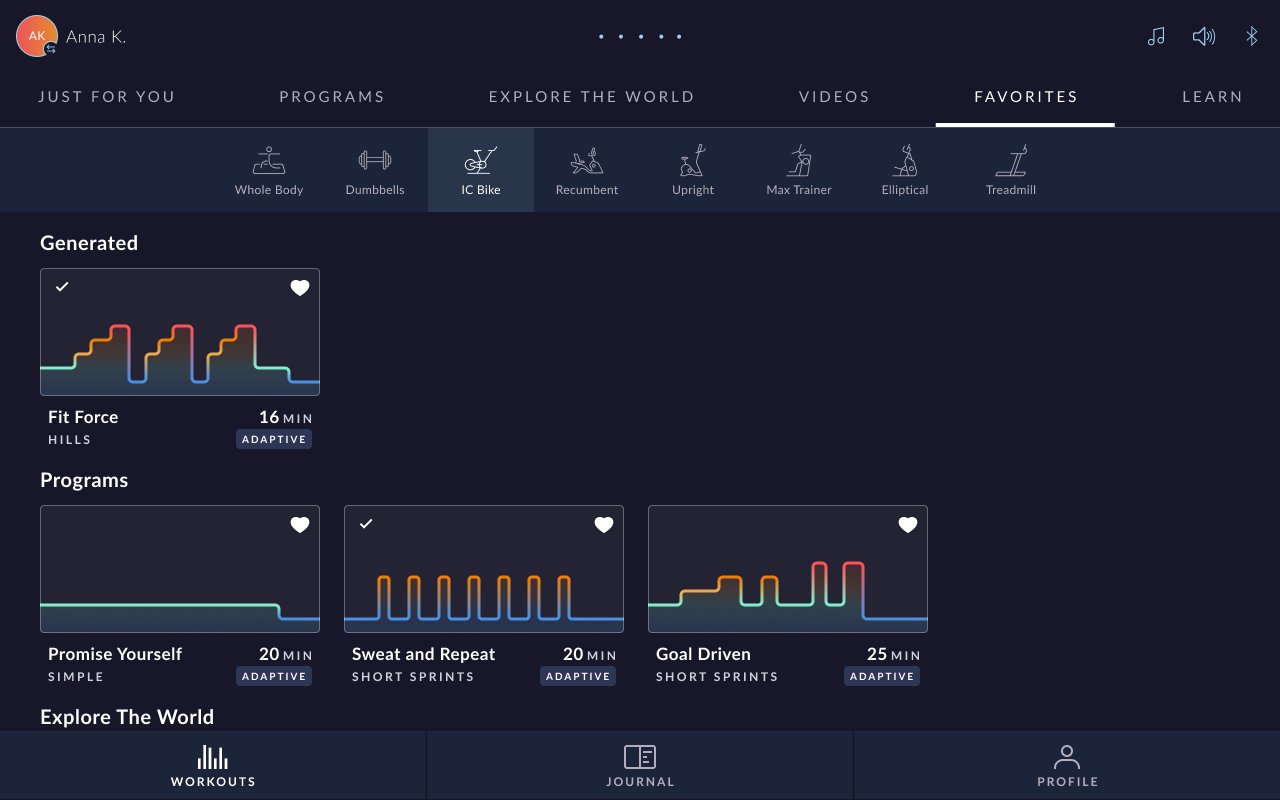The width and height of the screenshot is (1280, 800).
Task: Click the page indicator dots
Action: [x=640, y=37]
